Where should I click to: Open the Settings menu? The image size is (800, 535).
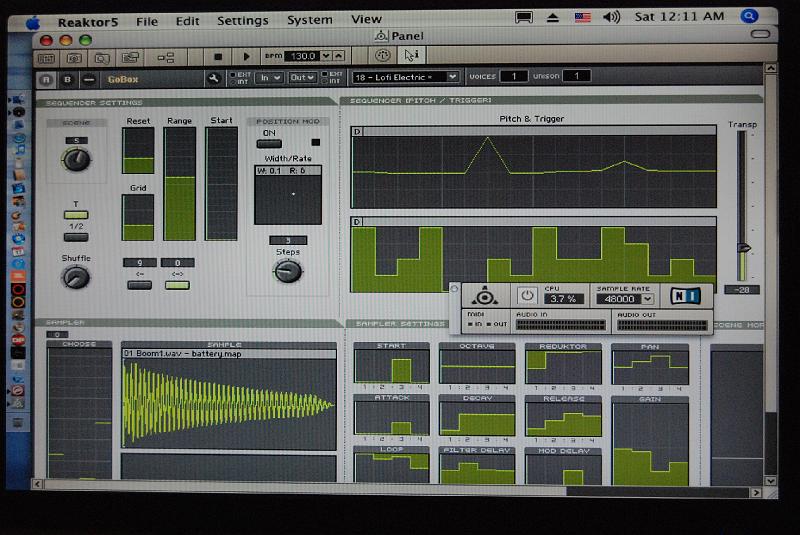(242, 20)
